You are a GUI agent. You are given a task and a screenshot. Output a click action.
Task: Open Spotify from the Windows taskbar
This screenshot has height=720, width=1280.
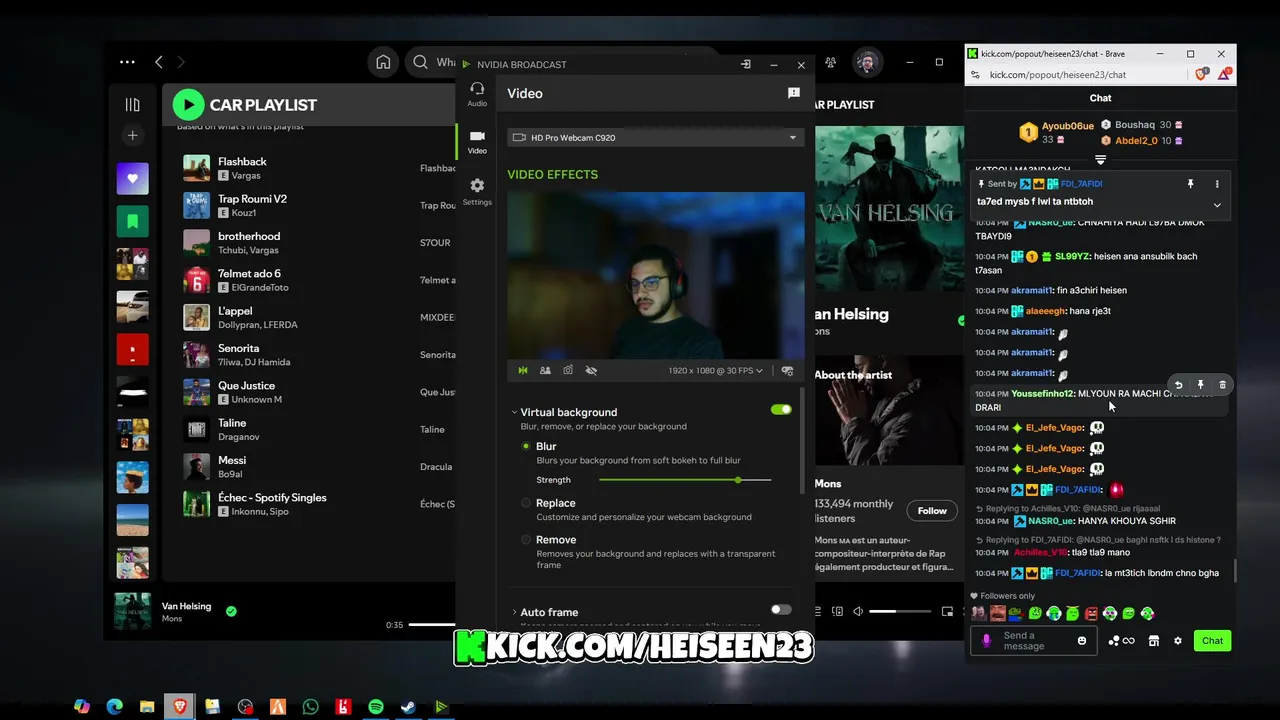pos(376,707)
